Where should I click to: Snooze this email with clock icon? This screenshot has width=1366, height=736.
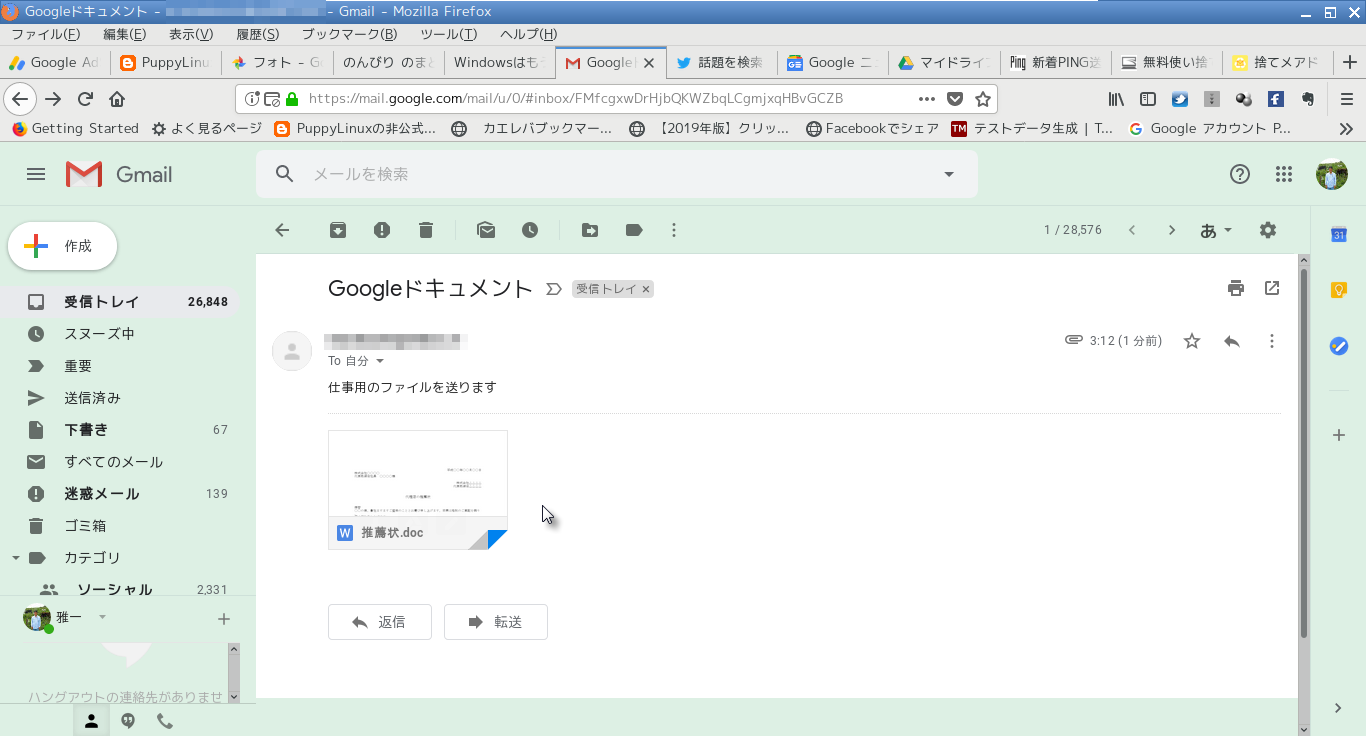pyautogui.click(x=530, y=230)
